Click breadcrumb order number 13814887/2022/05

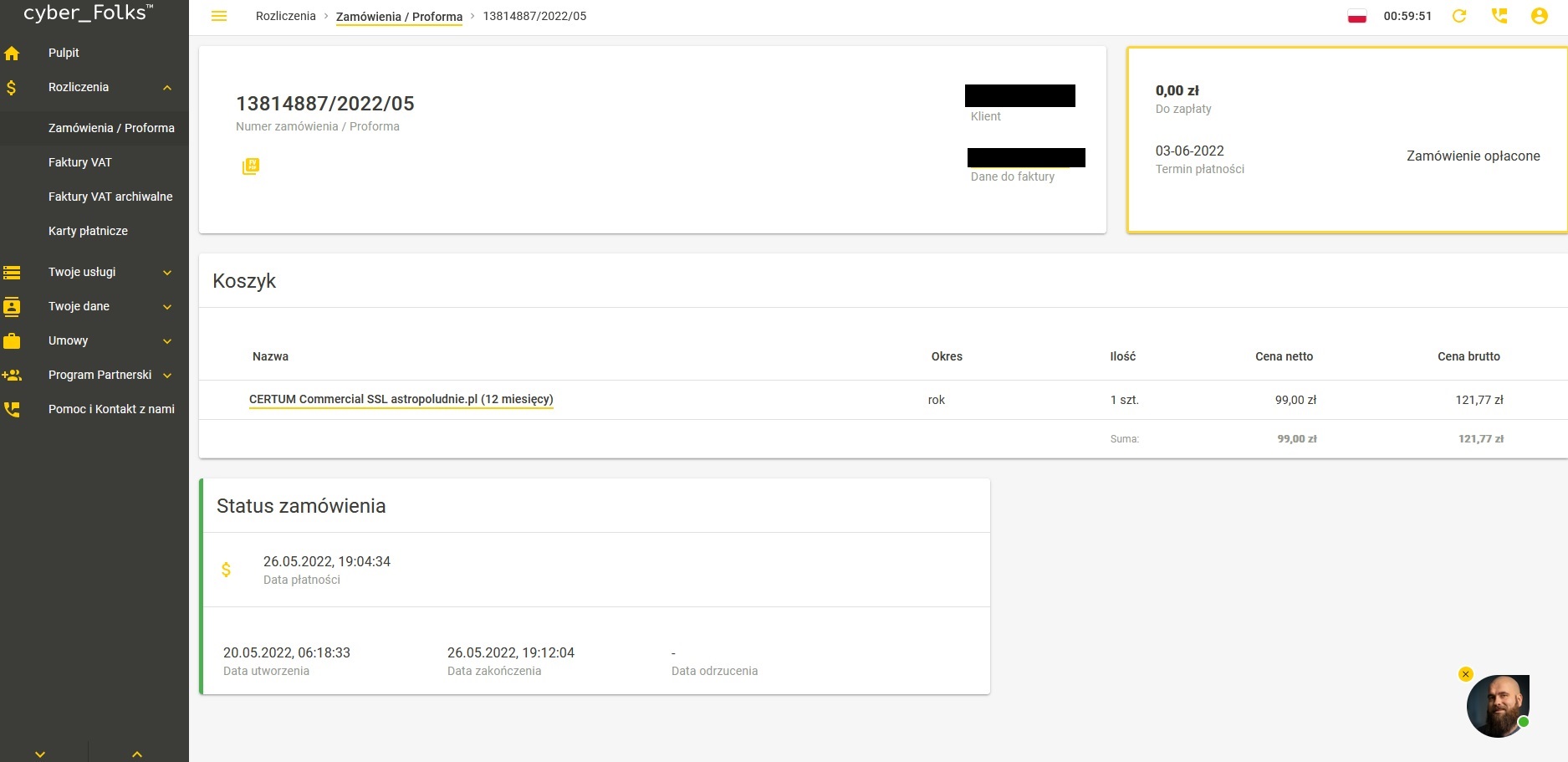(534, 16)
